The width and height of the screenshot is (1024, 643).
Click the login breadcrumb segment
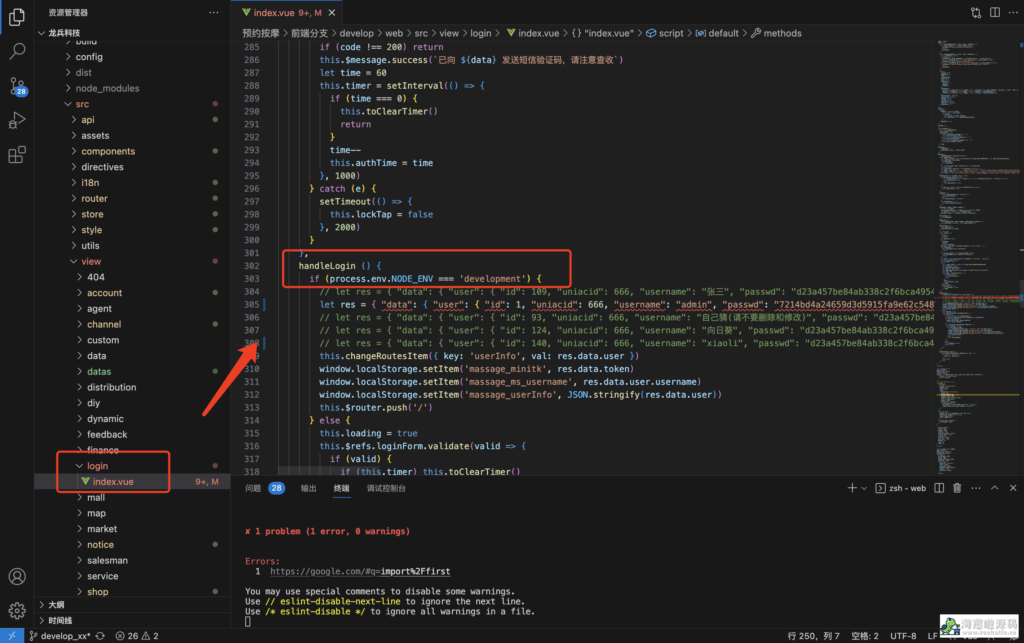[x=481, y=33]
